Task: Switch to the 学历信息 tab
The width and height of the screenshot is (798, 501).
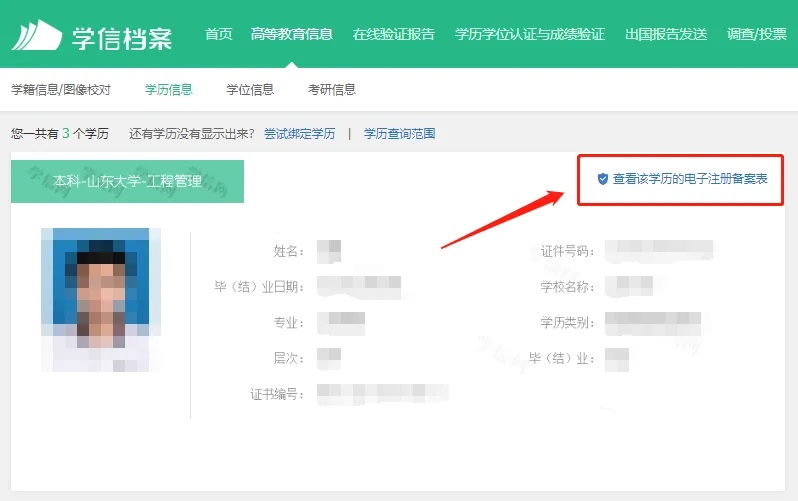Action: 169,90
